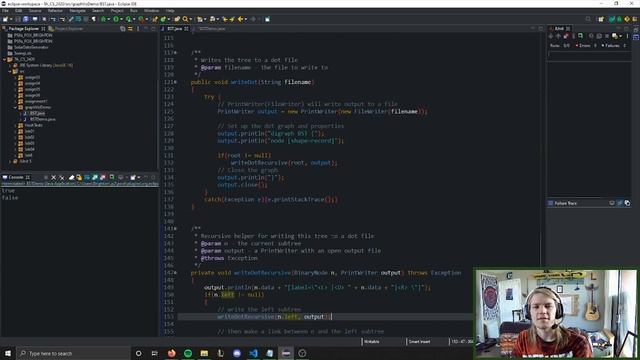Click the New file toolbar icon
The width and height of the screenshot is (640, 360).
coord(5,19)
